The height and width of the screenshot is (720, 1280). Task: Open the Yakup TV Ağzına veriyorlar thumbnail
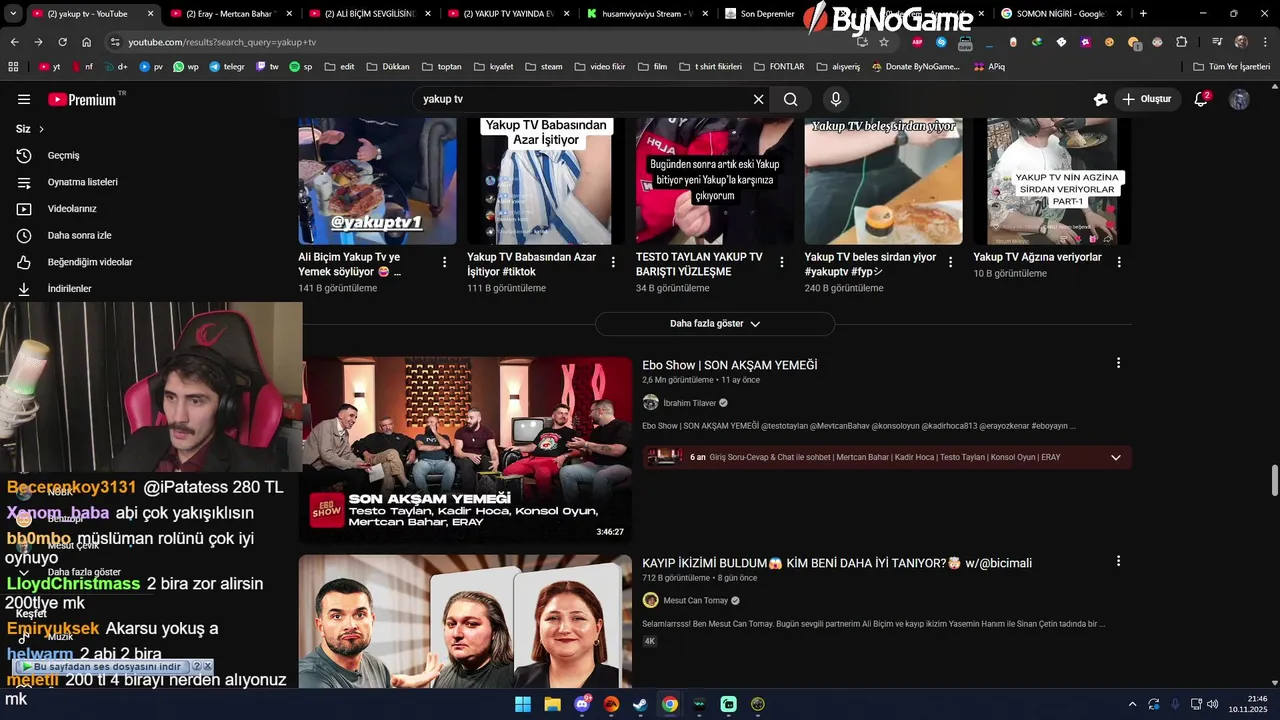(x=1052, y=181)
